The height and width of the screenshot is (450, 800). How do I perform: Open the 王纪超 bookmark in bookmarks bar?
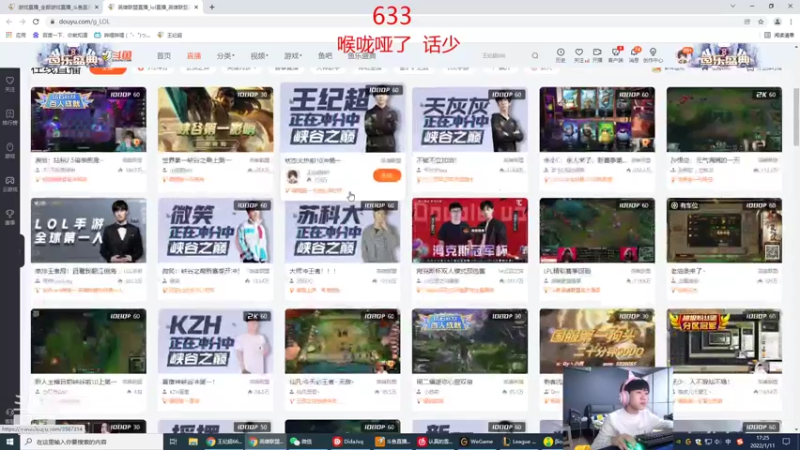pyautogui.click(x=170, y=35)
